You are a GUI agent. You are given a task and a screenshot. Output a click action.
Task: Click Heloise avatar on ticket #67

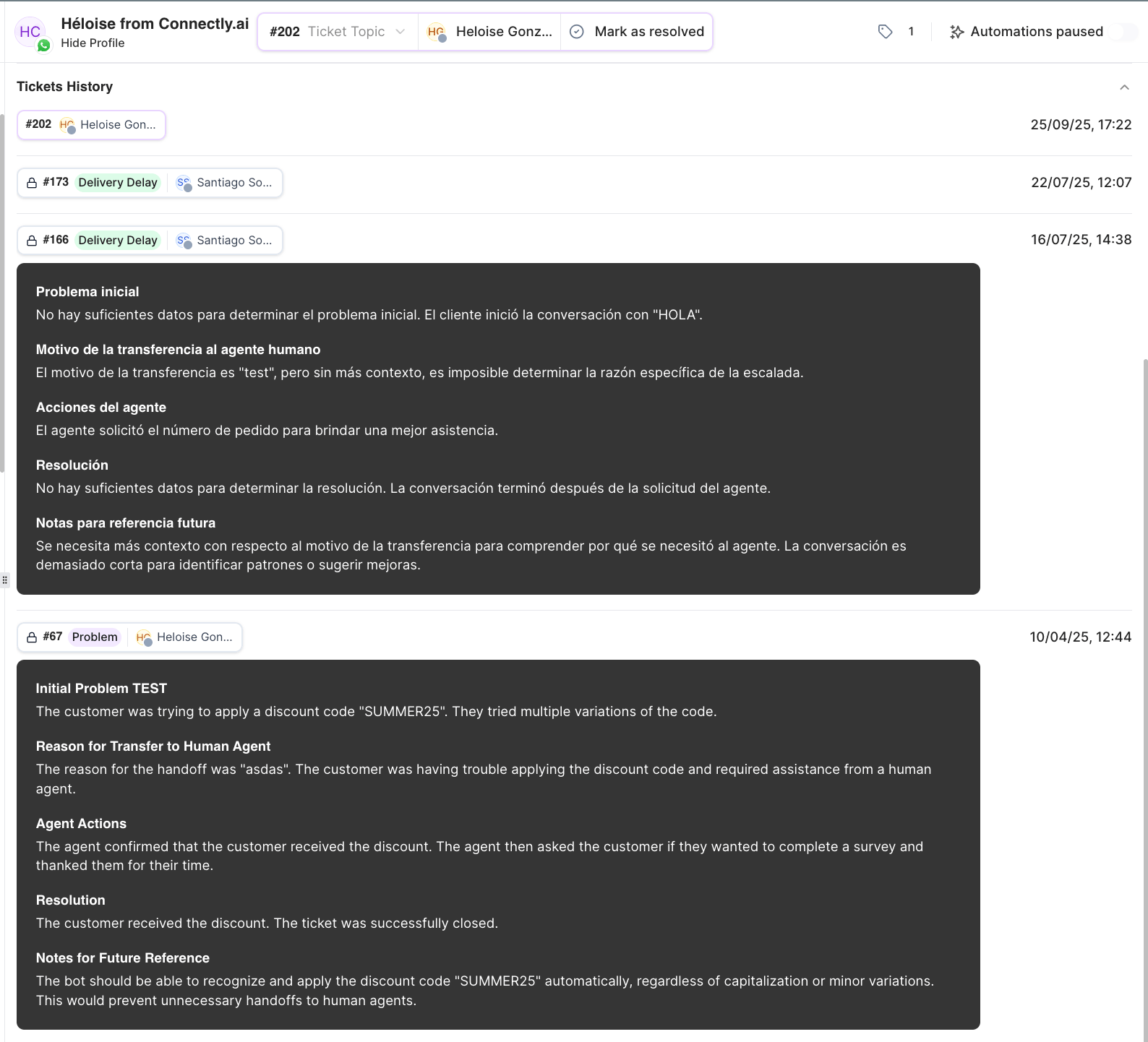click(144, 637)
